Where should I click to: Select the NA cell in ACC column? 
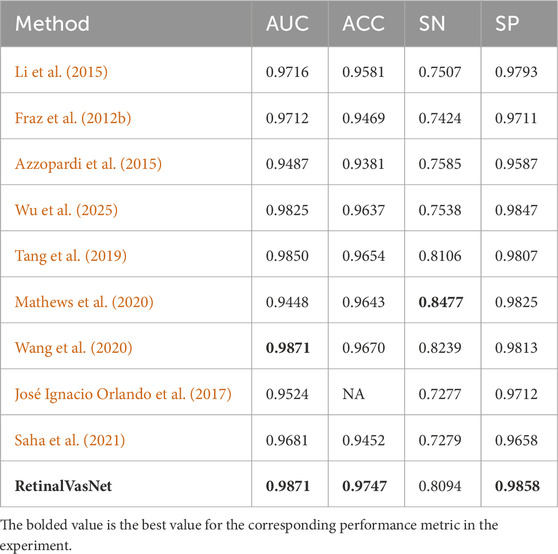click(x=353, y=394)
